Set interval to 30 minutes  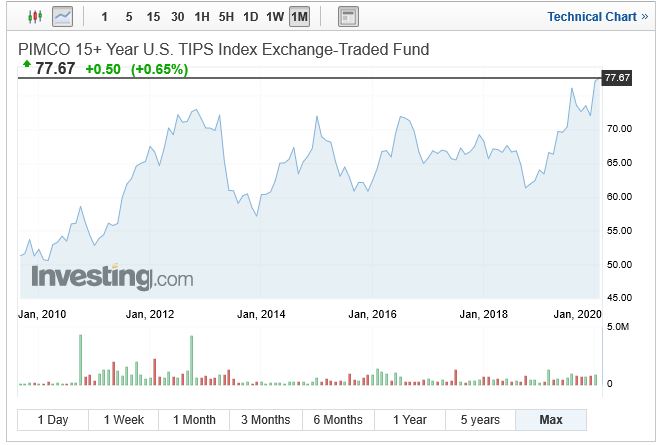(178, 17)
